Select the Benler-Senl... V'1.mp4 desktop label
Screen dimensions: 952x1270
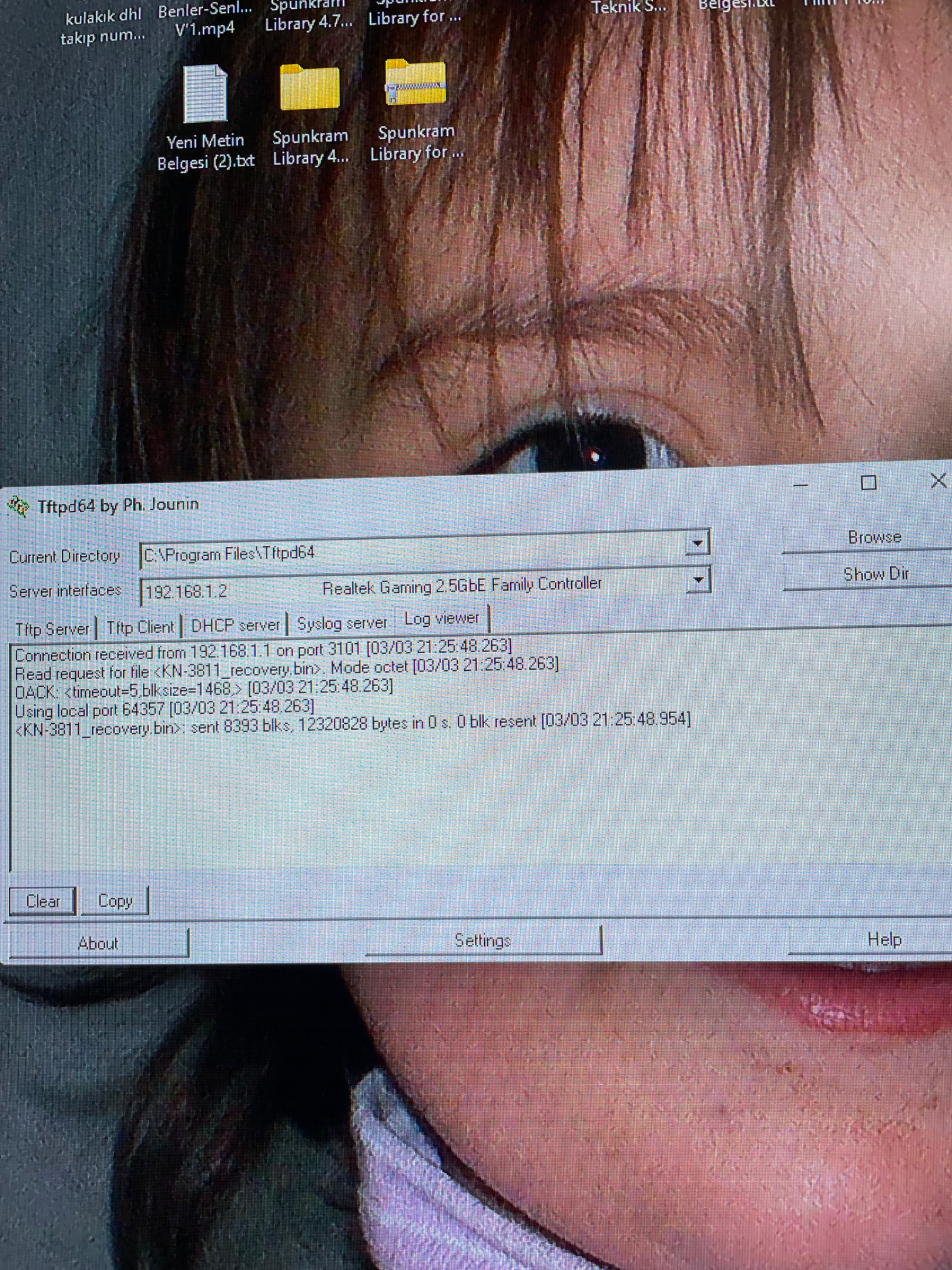click(205, 19)
